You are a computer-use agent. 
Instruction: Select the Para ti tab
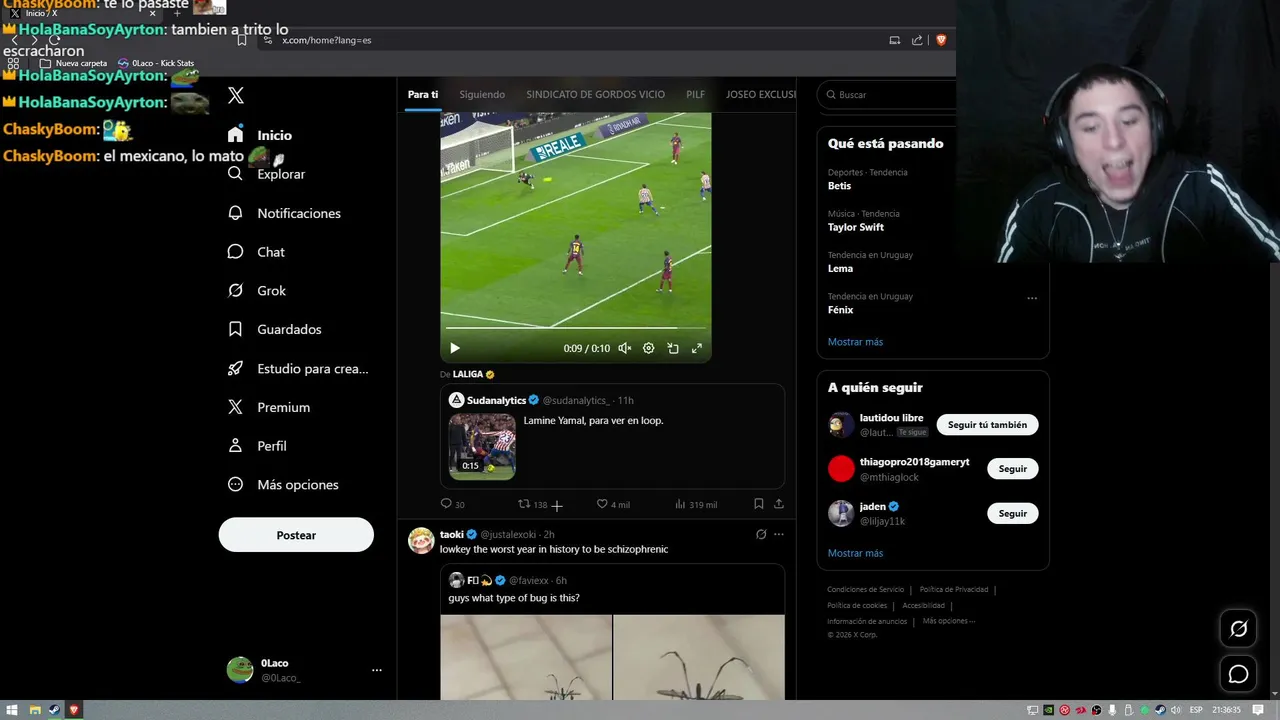point(423,94)
